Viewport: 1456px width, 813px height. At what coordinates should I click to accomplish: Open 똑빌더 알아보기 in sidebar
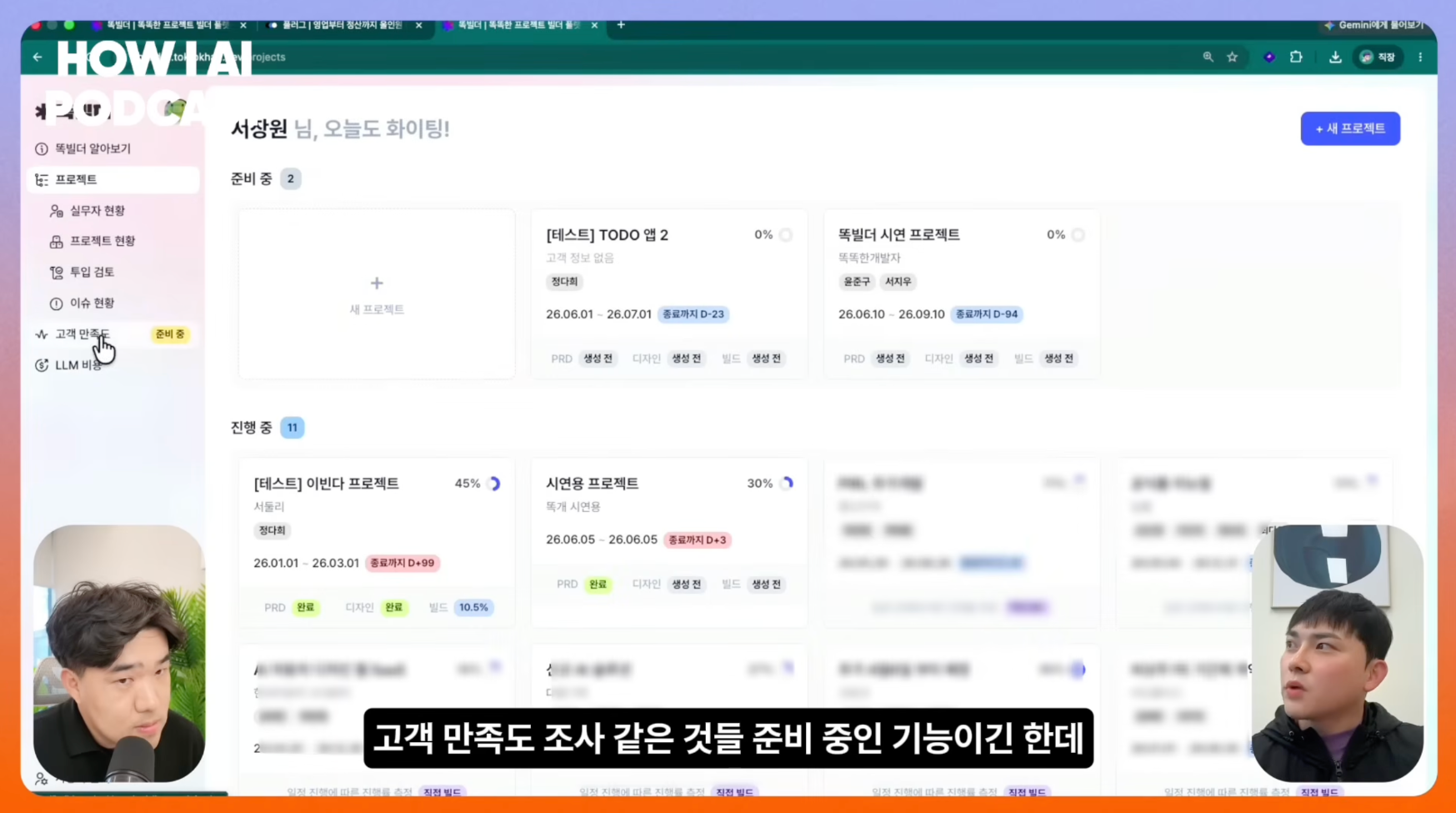93,148
